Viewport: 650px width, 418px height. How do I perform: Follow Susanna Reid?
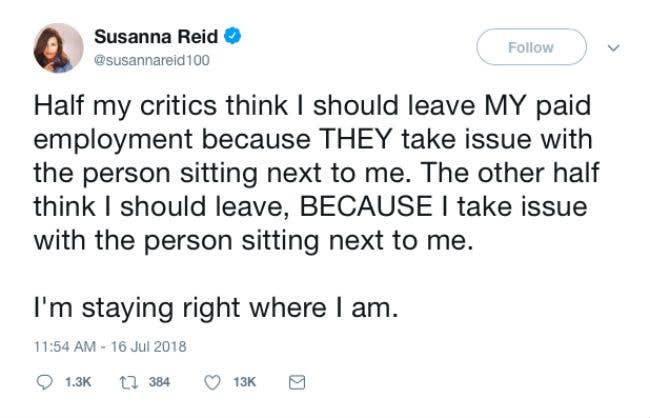(530, 47)
